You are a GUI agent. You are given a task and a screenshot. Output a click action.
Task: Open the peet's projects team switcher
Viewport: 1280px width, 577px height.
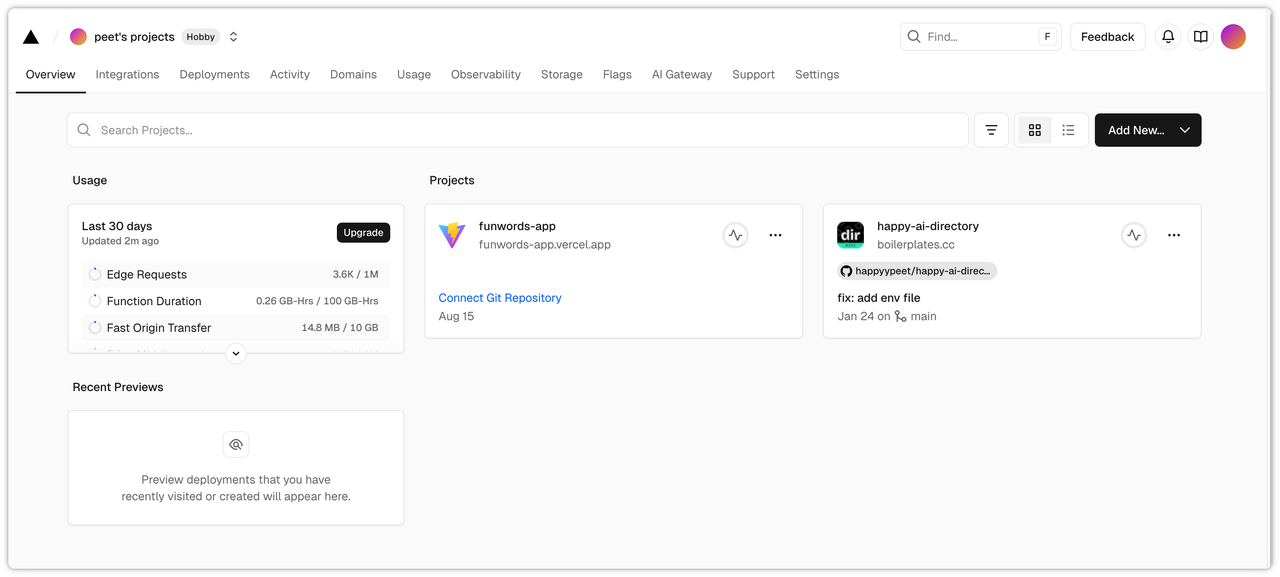pos(233,37)
